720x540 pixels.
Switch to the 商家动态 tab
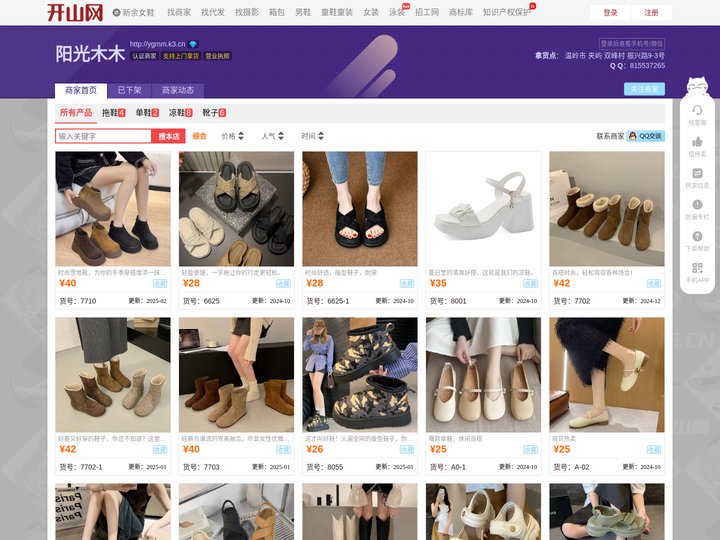click(x=178, y=90)
